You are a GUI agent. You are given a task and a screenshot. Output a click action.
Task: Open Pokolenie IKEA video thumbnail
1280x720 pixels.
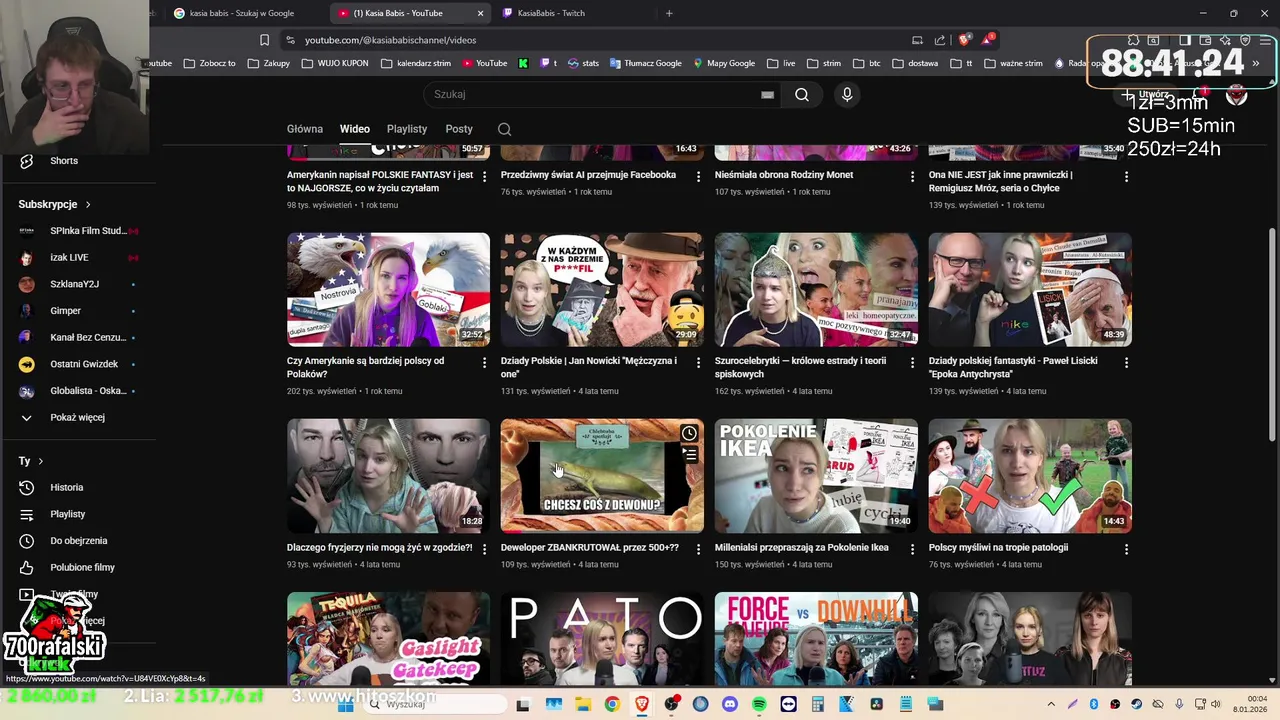tap(816, 476)
